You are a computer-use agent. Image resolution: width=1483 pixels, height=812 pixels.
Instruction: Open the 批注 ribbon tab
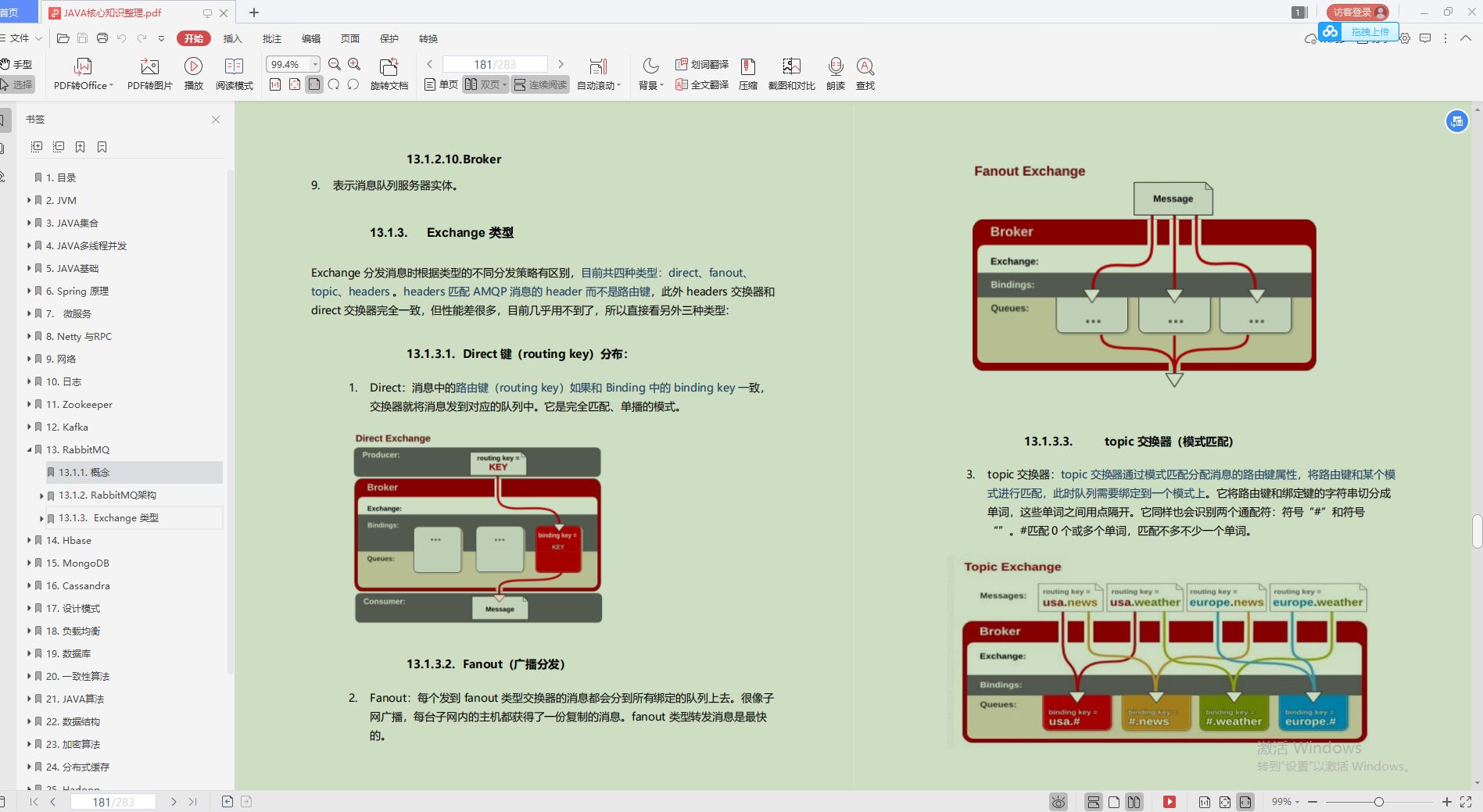(272, 38)
